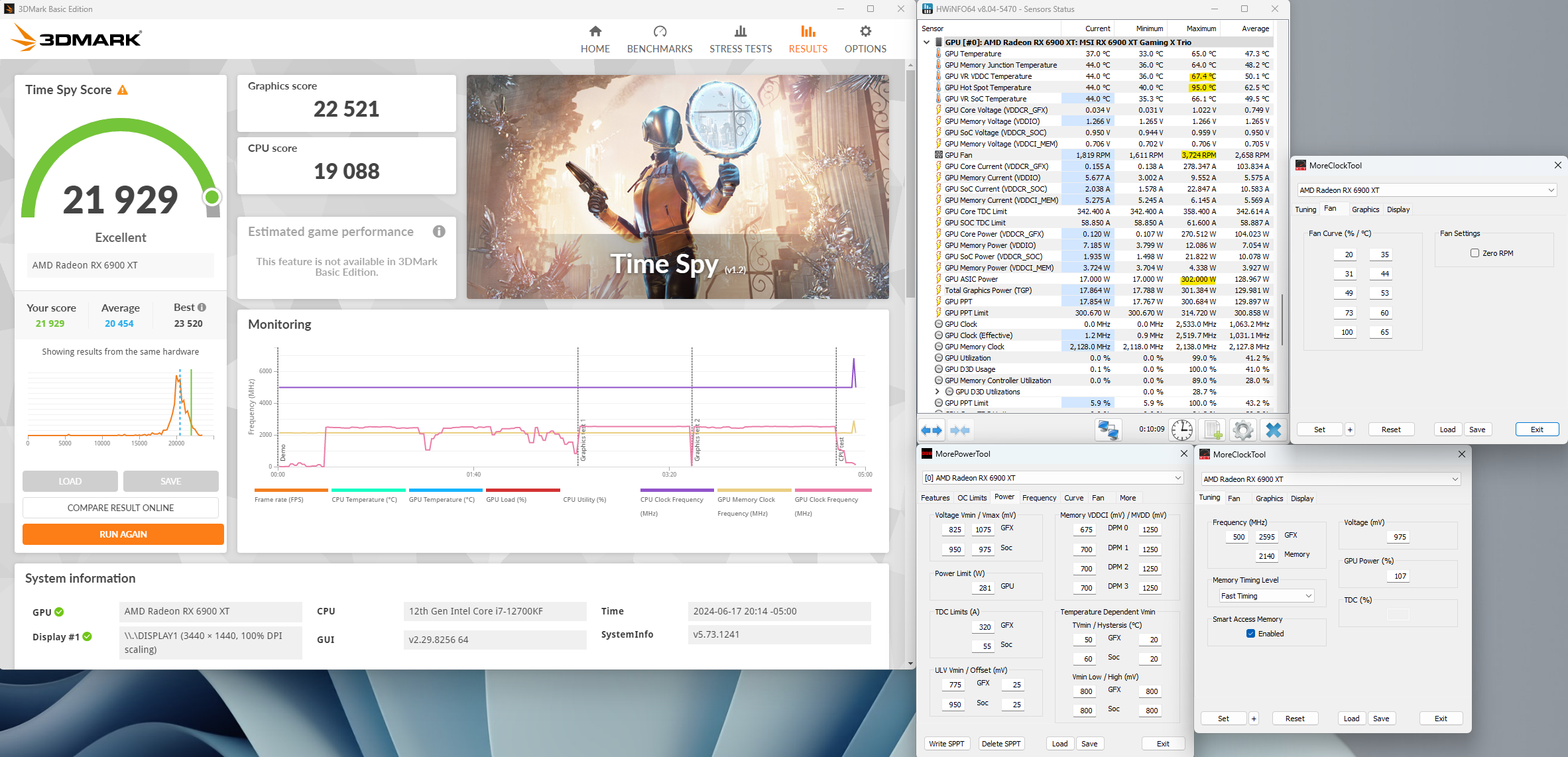This screenshot has width=1568, height=757.
Task: Reset sensor values with the clock icon
Action: tap(1181, 430)
